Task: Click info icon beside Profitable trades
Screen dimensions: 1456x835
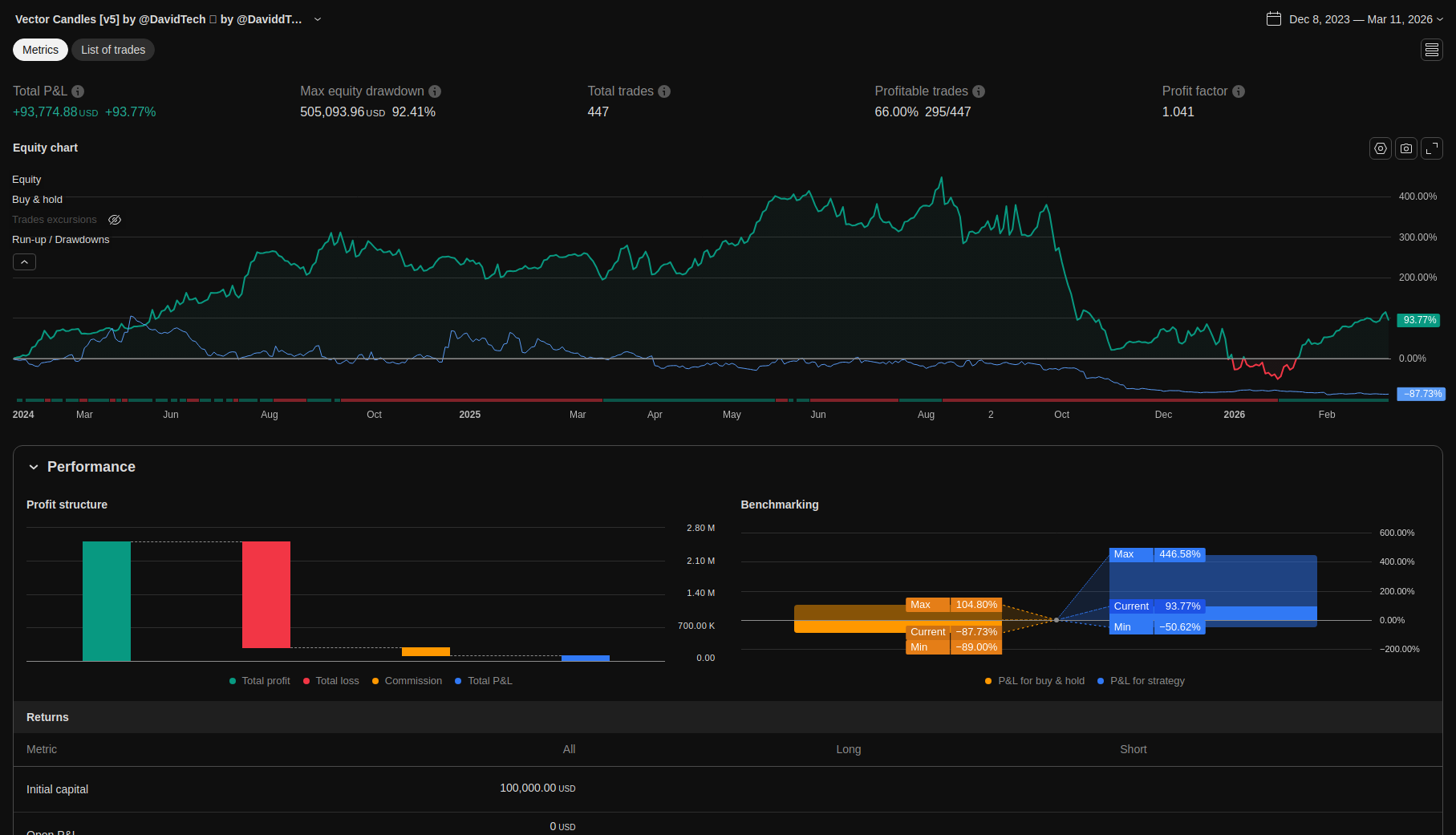Action: tap(979, 91)
